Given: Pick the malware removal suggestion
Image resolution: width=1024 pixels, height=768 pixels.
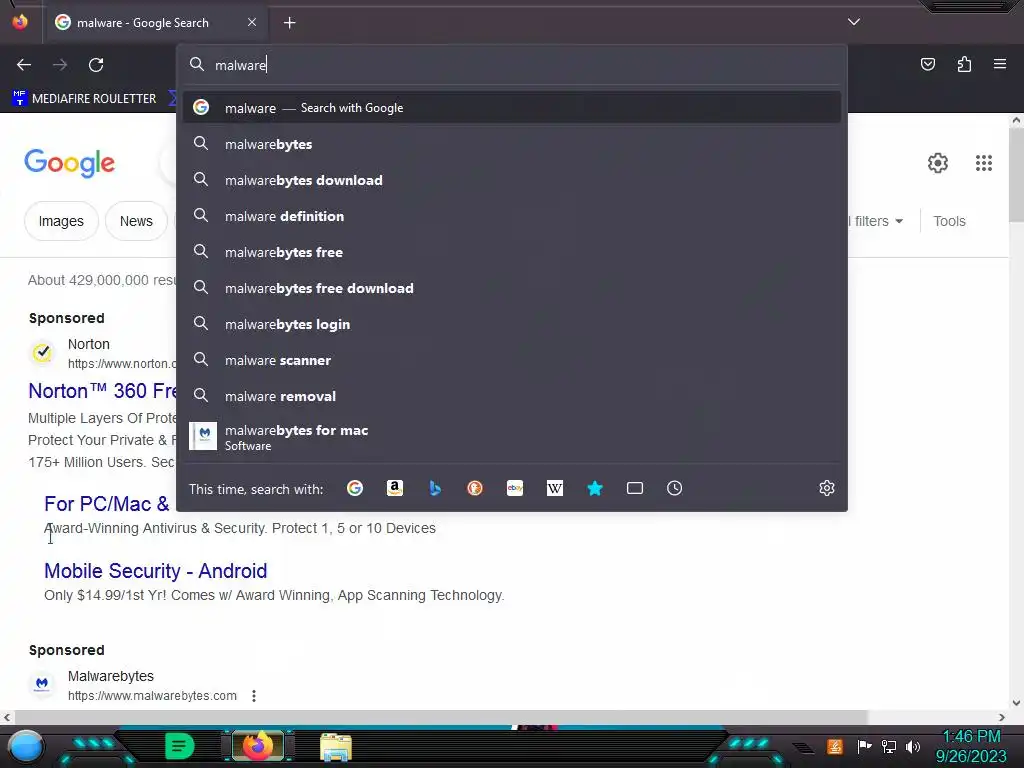Looking at the screenshot, I should pyautogui.click(x=512, y=395).
